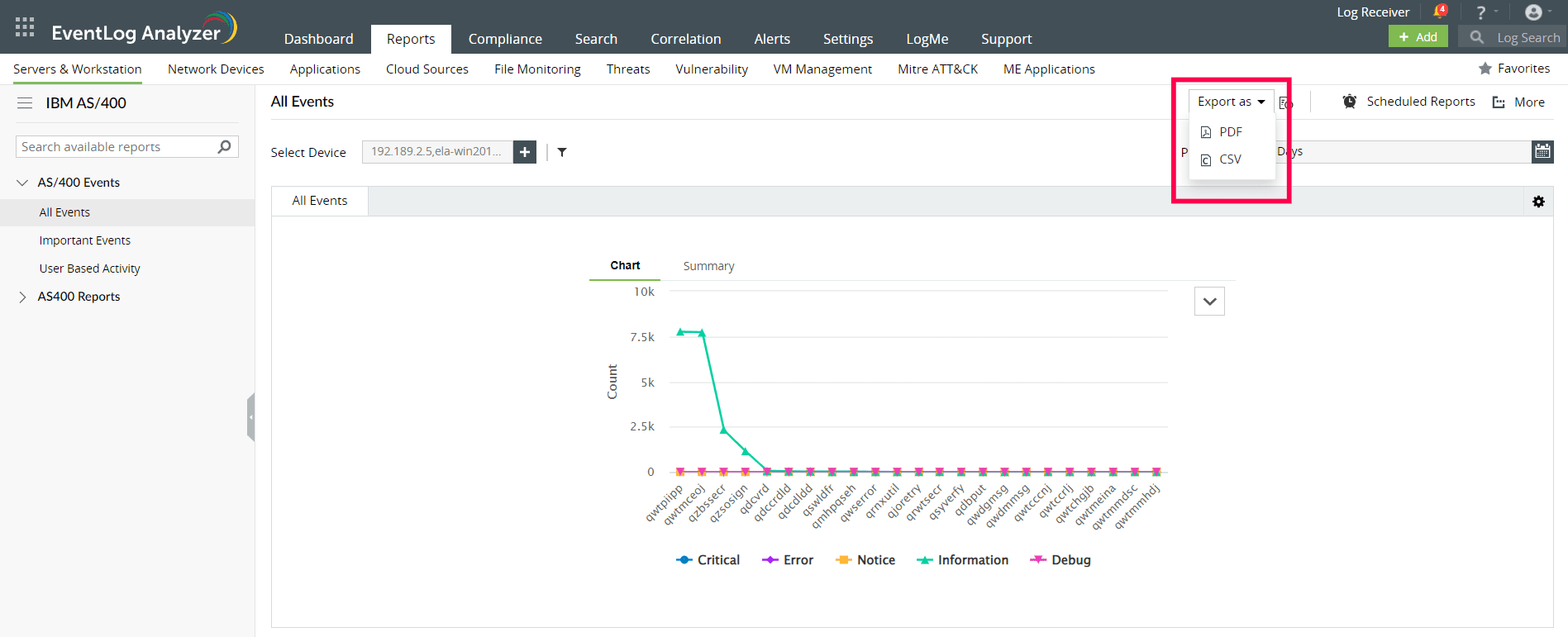Image resolution: width=1568 pixels, height=637 pixels.
Task: Toggle Information series in chart legend
Action: point(962,560)
